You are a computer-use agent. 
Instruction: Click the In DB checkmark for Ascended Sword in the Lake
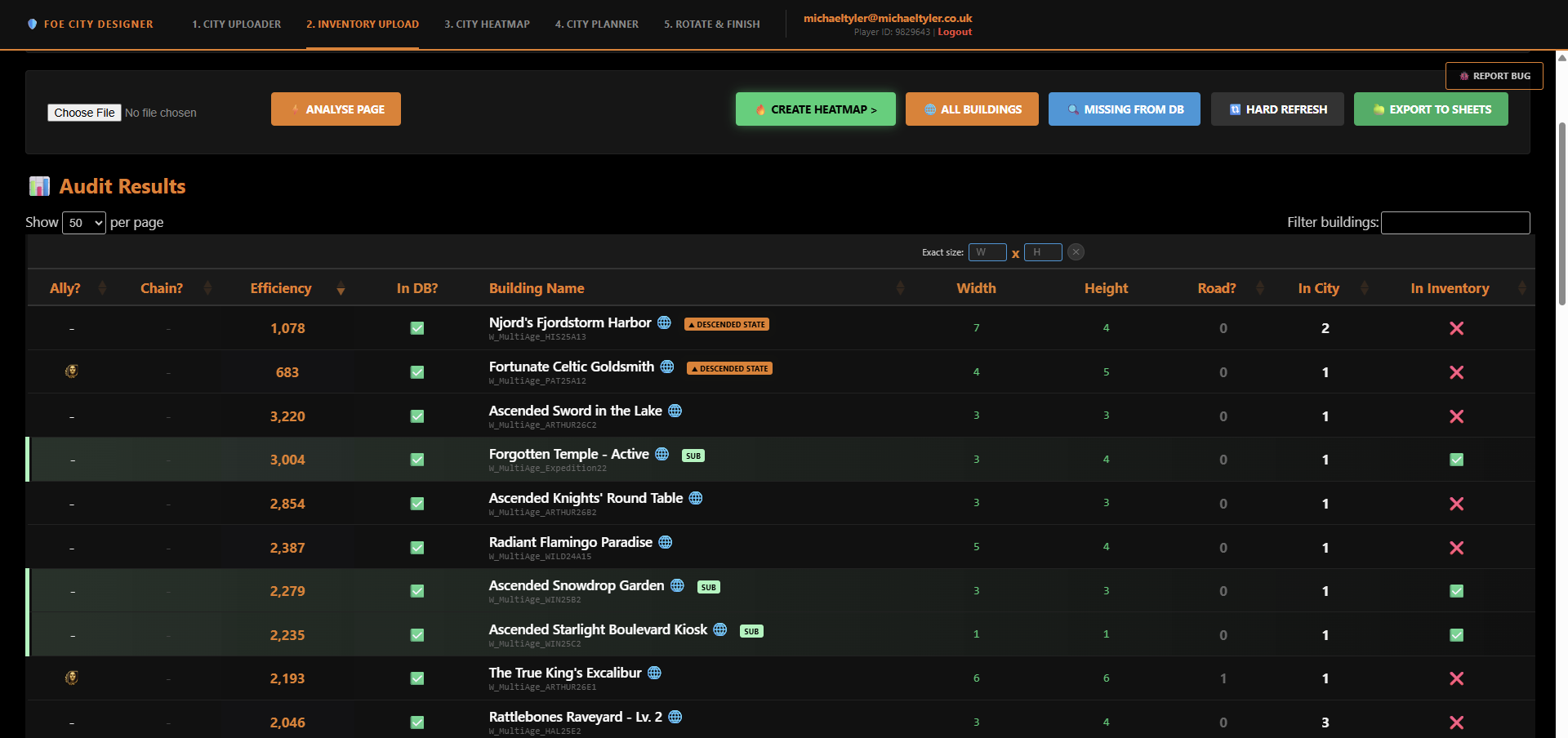click(417, 416)
